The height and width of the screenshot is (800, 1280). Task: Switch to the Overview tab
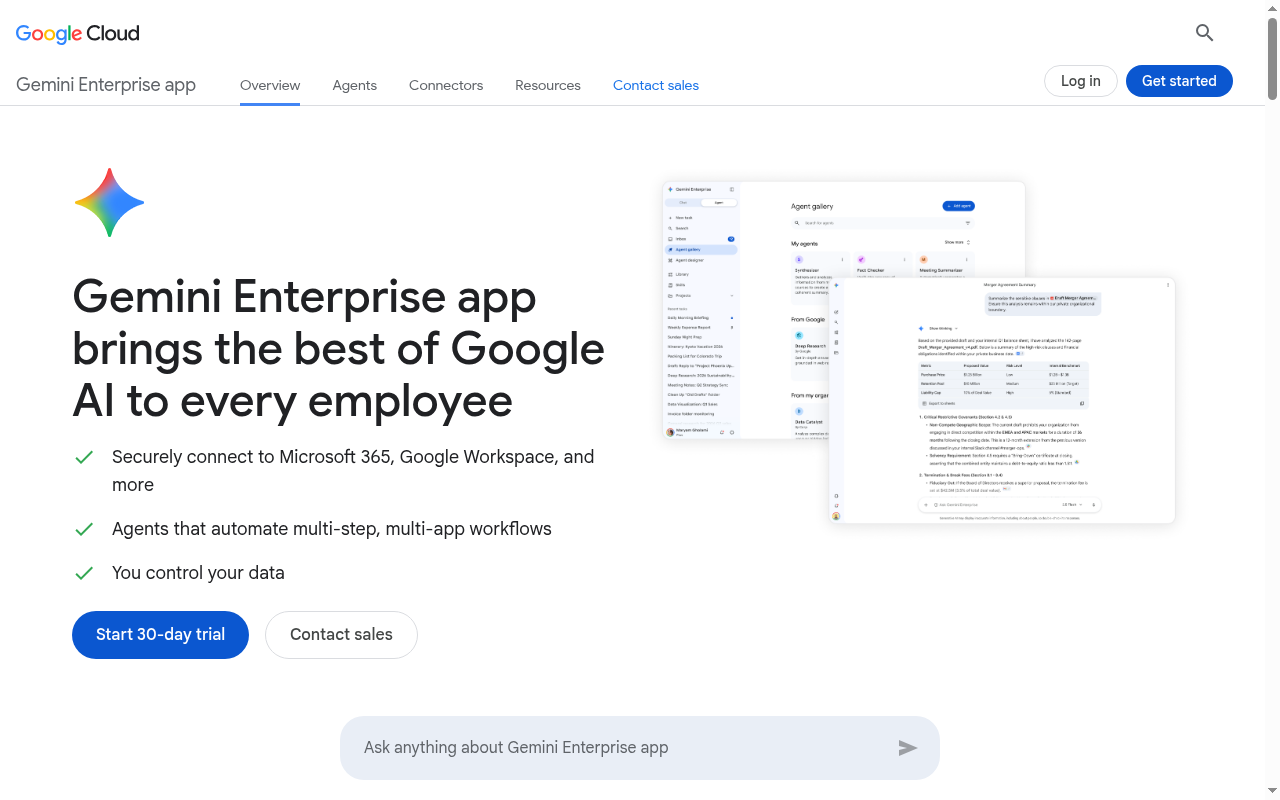(270, 85)
